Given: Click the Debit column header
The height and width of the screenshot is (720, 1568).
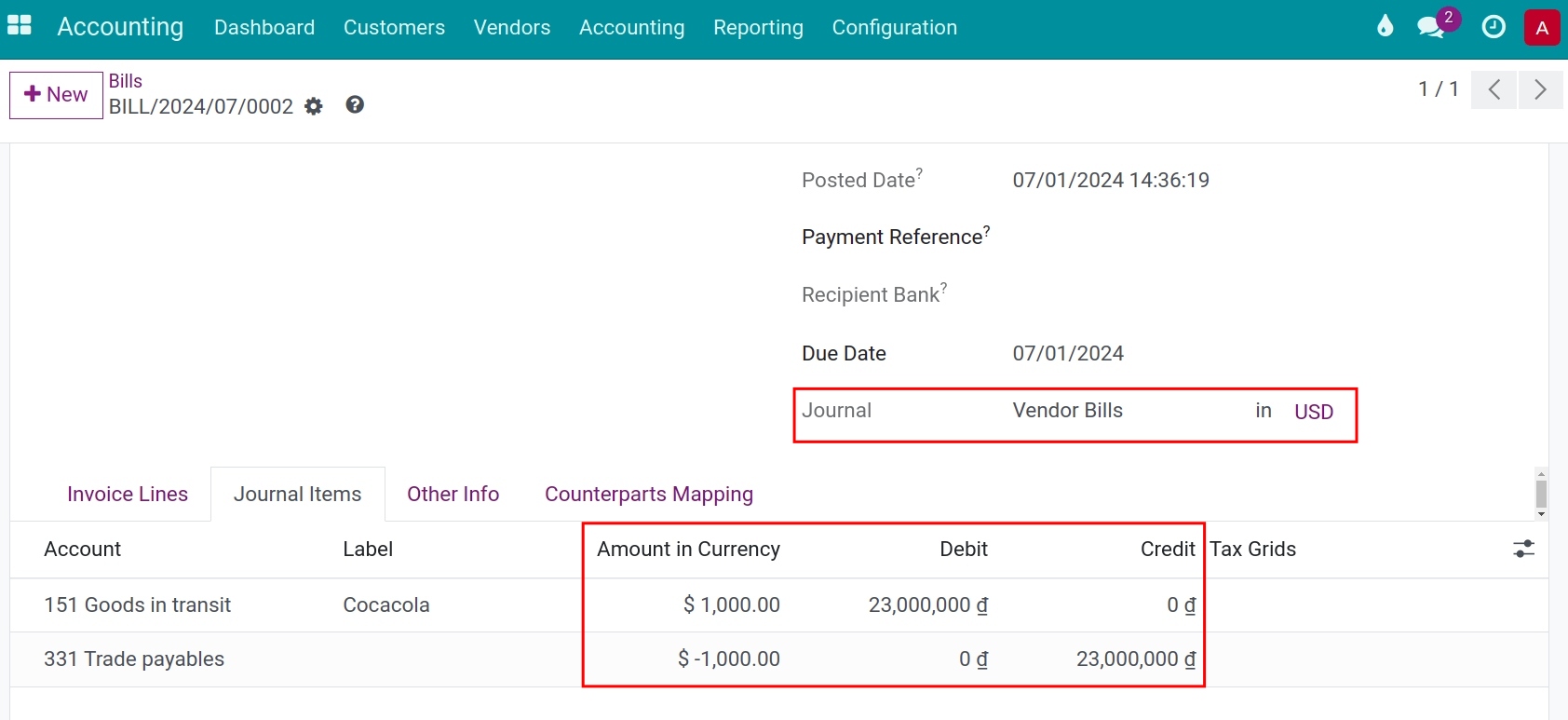Looking at the screenshot, I should click(964, 549).
